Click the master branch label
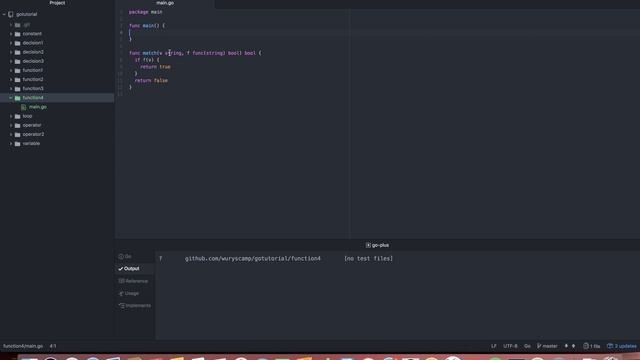640x360 pixels. coord(550,346)
